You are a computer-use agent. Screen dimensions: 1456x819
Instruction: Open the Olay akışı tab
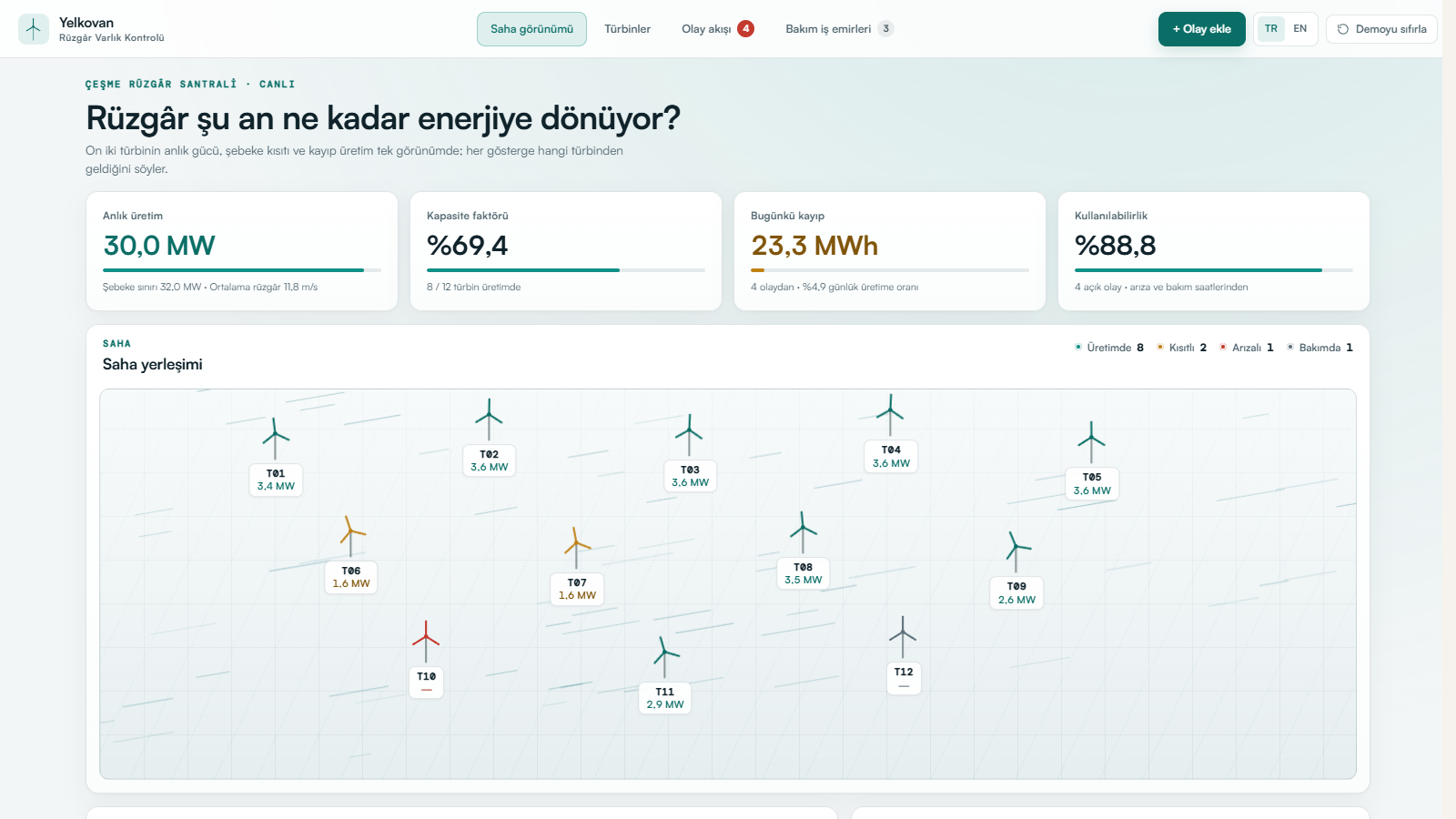pos(718,29)
